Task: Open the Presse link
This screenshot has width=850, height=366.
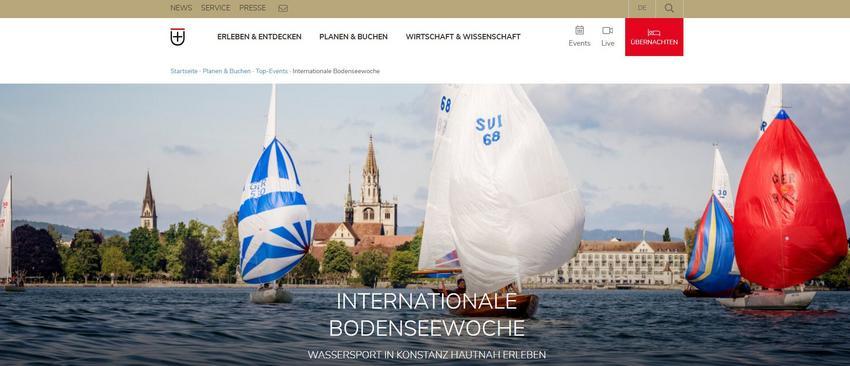Action: pos(253,8)
